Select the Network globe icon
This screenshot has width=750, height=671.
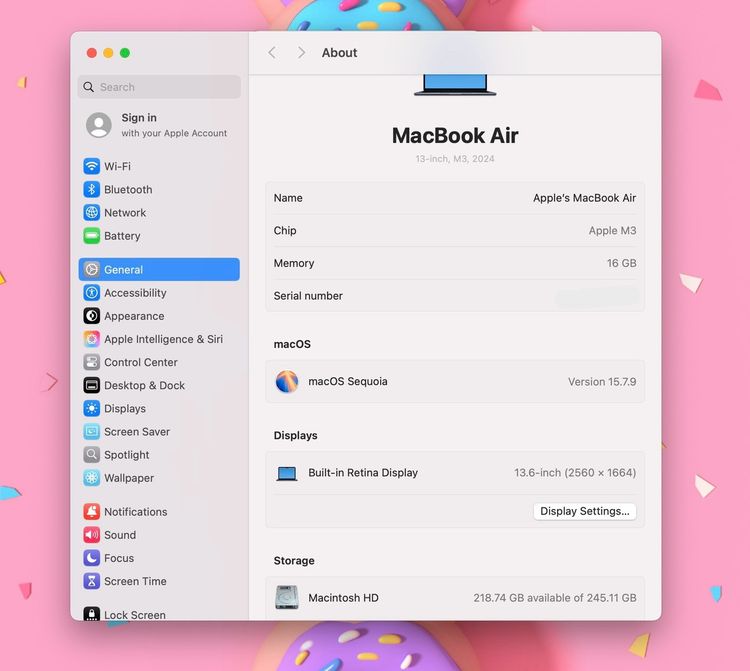pyautogui.click(x=91, y=212)
